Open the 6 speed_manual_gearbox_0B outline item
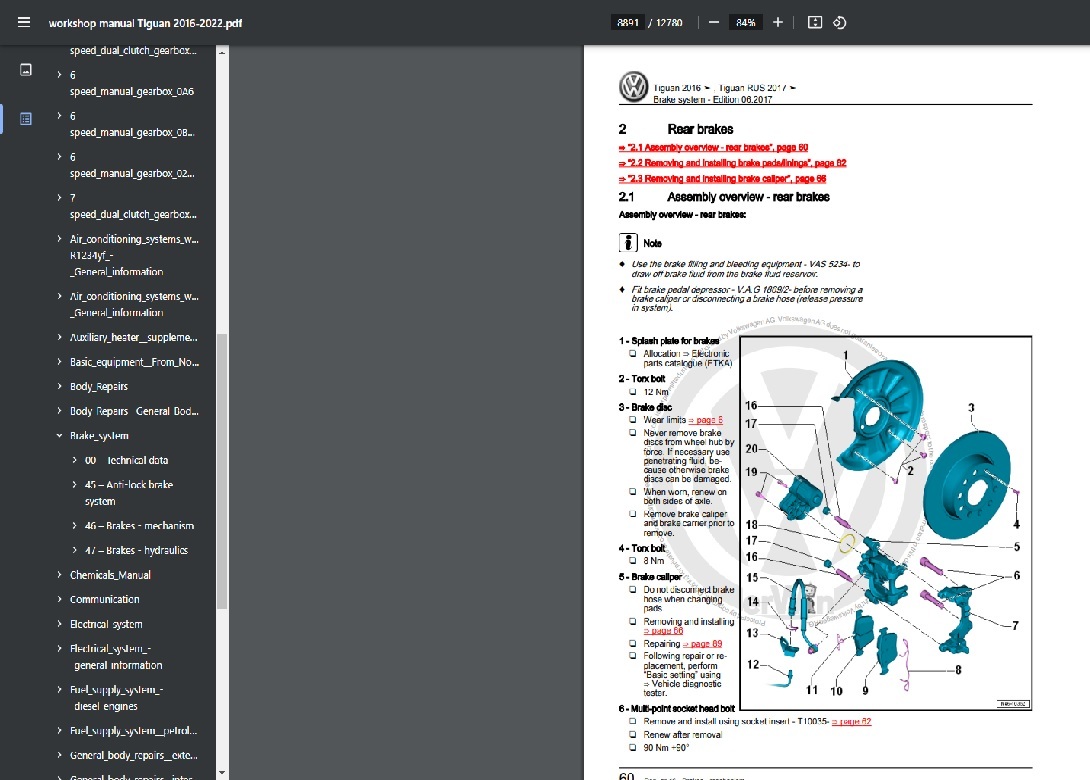Viewport: 1090px width, 780px height. (x=132, y=124)
